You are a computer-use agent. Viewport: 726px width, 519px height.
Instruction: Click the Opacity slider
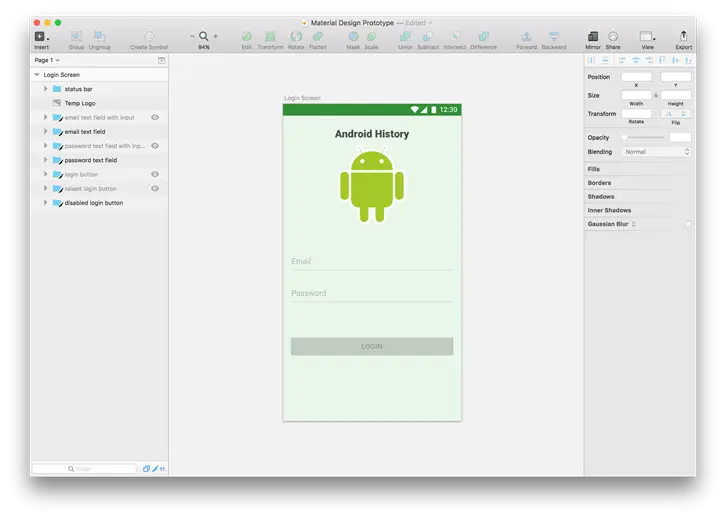pos(644,138)
